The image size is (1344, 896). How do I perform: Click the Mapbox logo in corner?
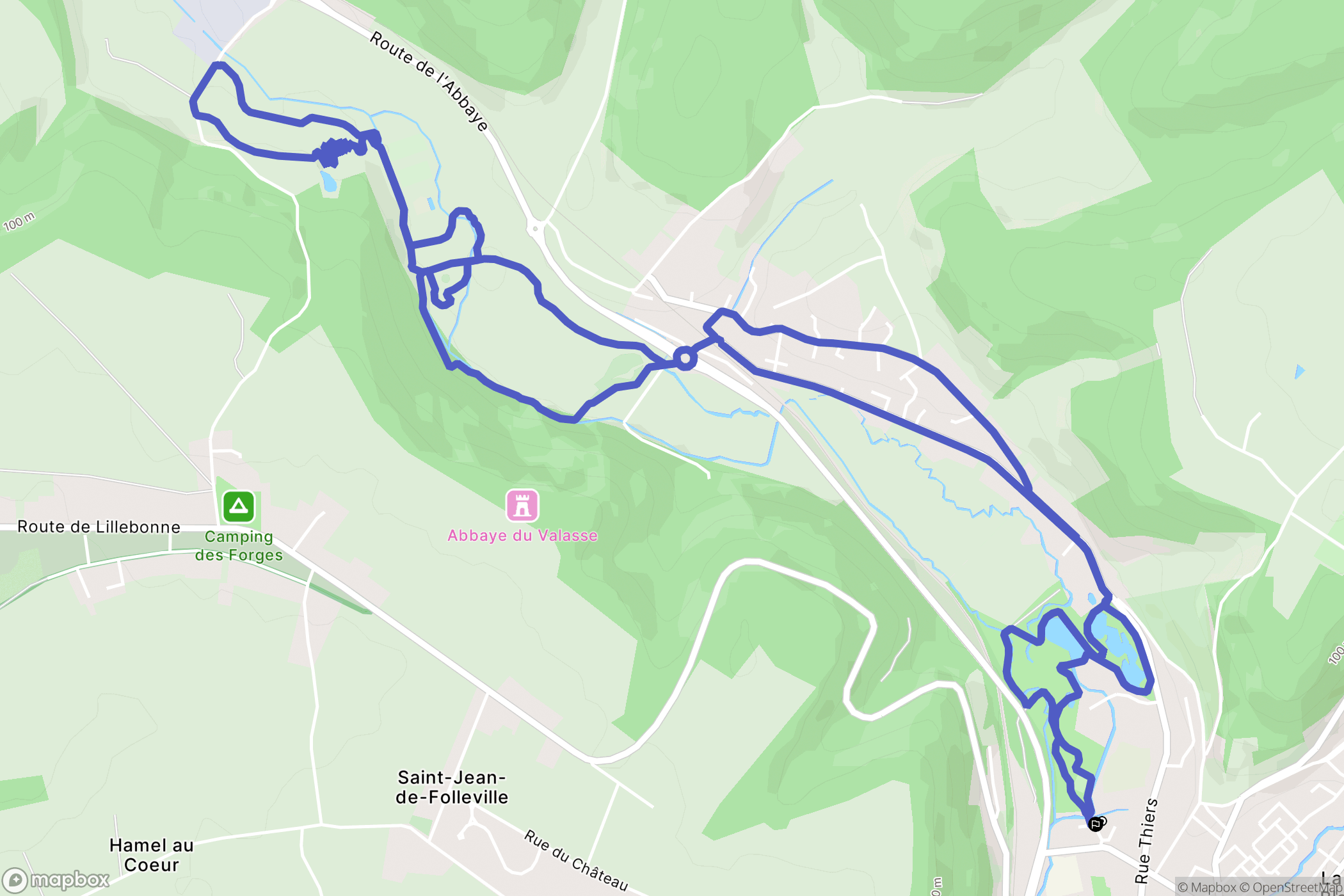tap(56, 881)
